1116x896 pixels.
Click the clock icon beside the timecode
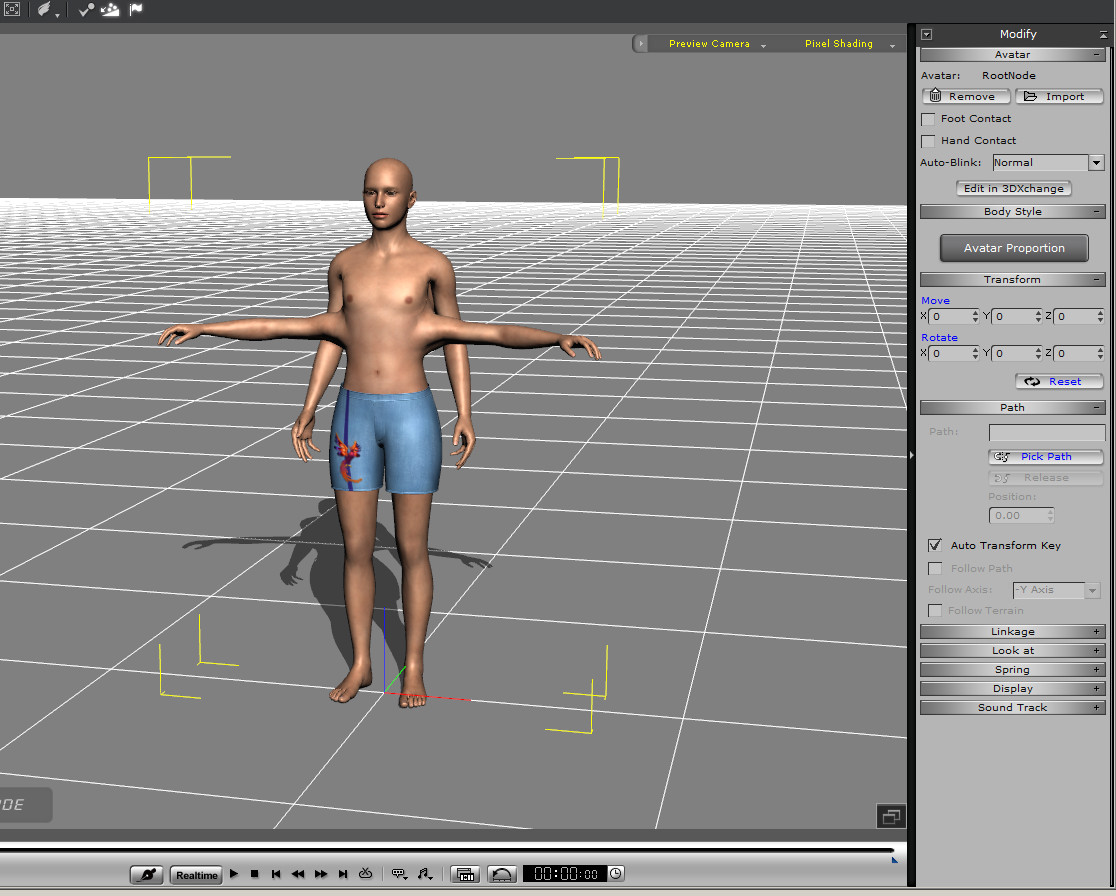point(616,874)
